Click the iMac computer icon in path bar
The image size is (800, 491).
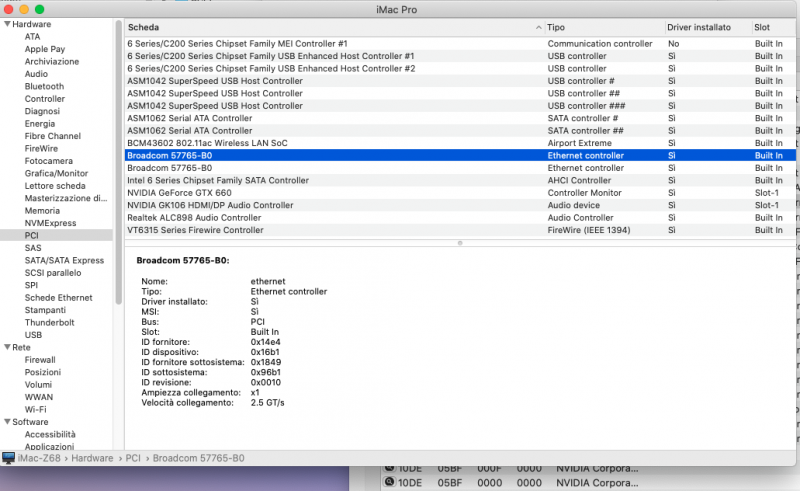(8, 458)
